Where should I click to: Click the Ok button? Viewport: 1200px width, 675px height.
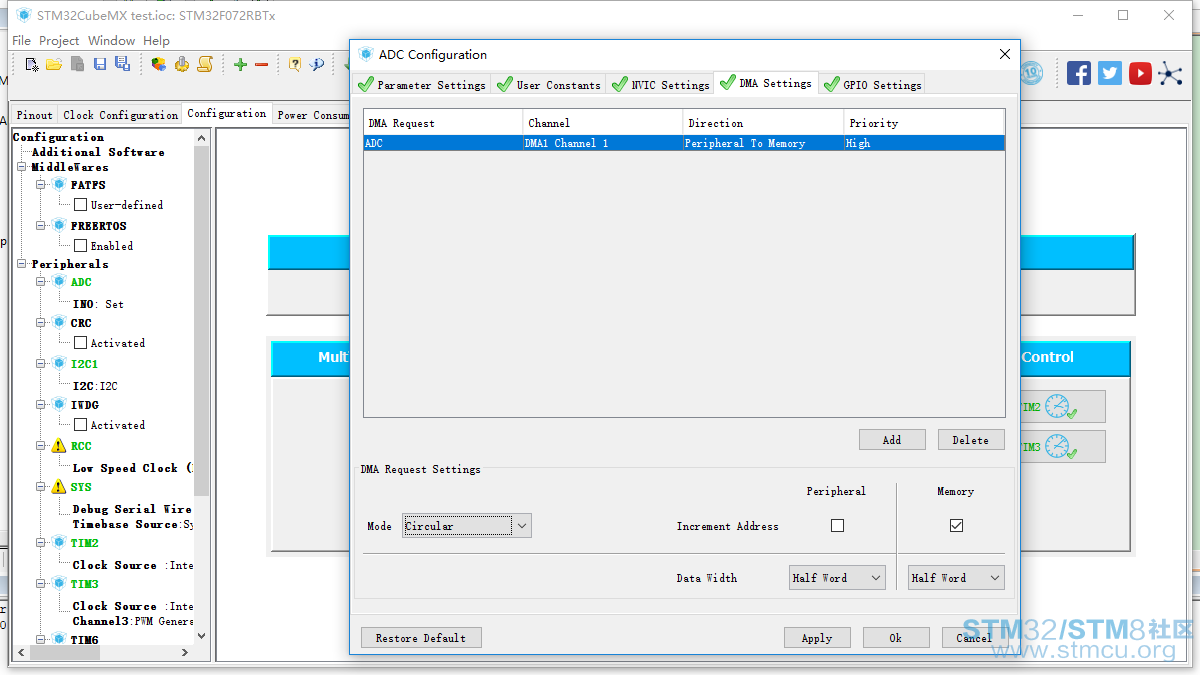(896, 637)
